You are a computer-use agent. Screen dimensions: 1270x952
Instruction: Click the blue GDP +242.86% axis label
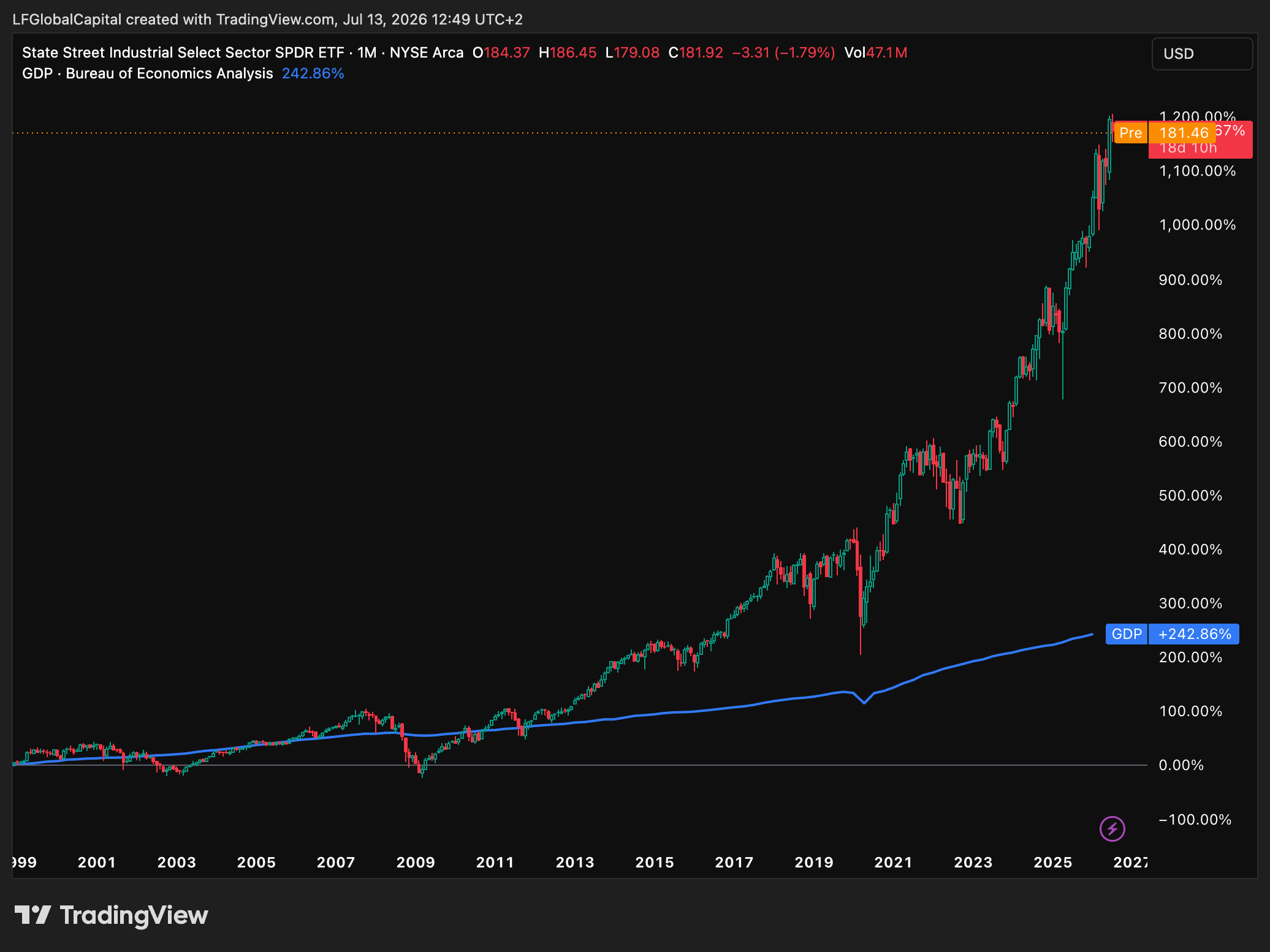pos(1172,634)
